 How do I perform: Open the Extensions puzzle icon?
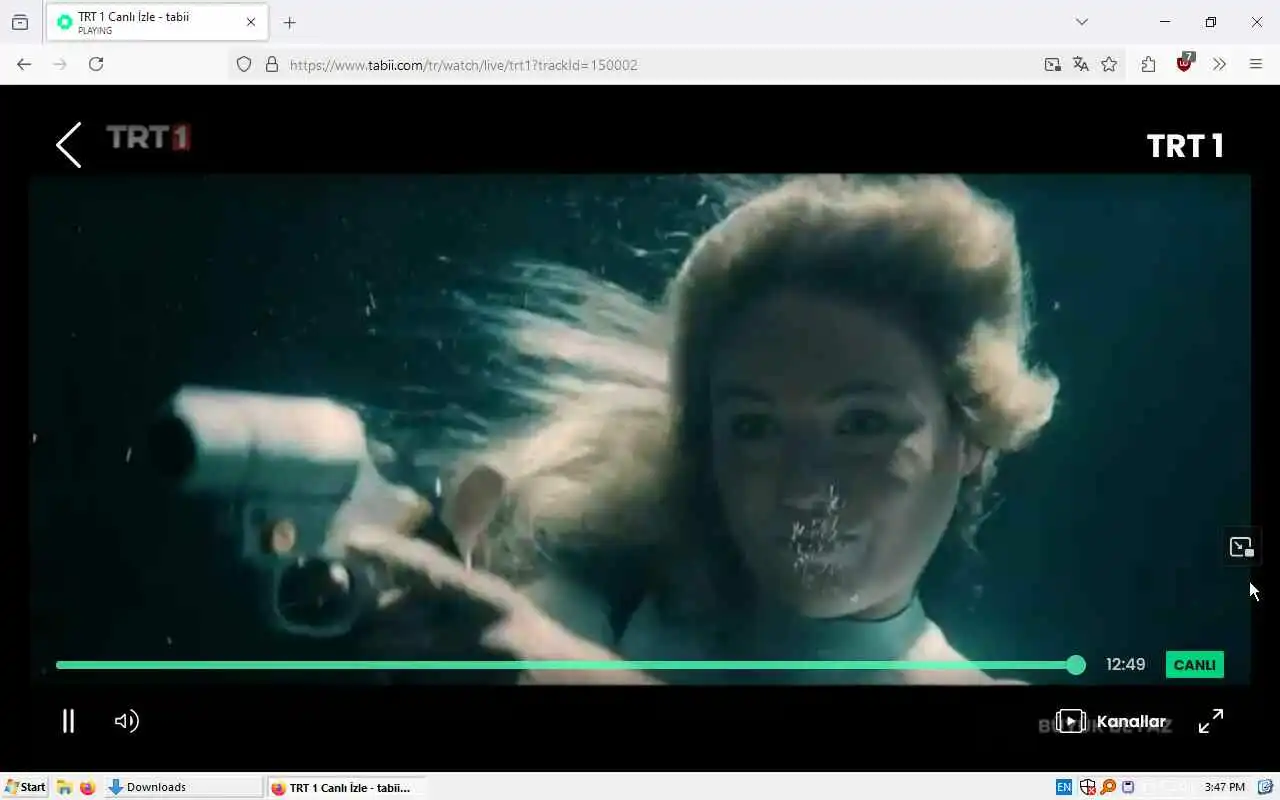(1148, 64)
